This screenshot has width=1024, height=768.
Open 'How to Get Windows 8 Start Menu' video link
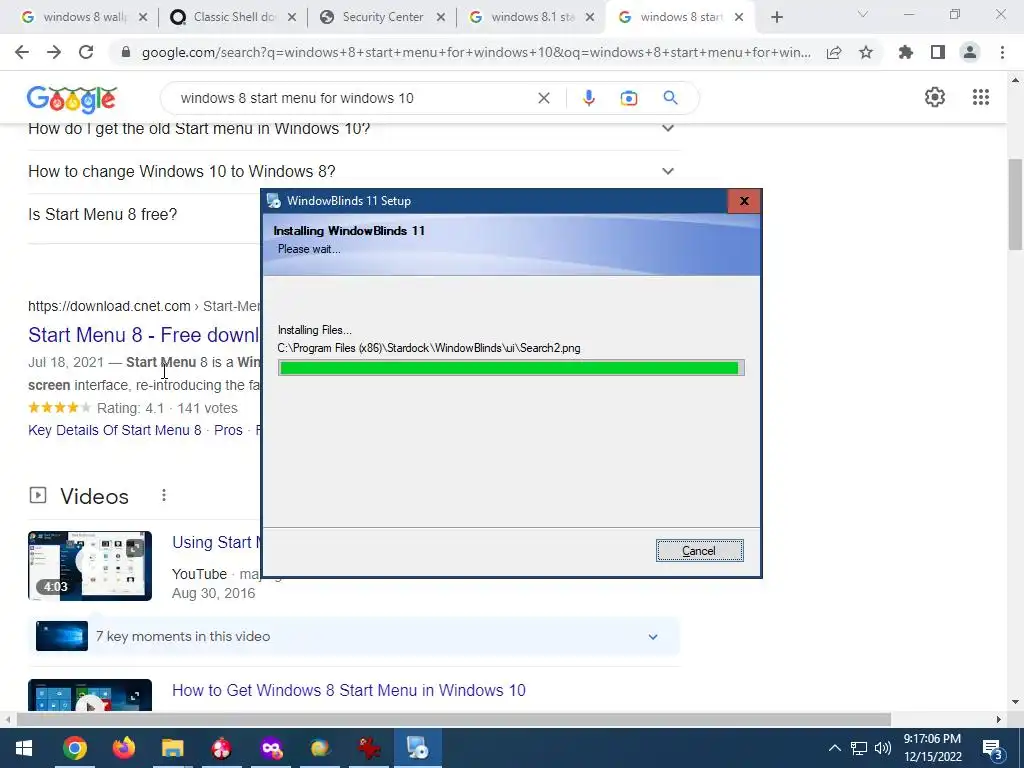click(349, 690)
